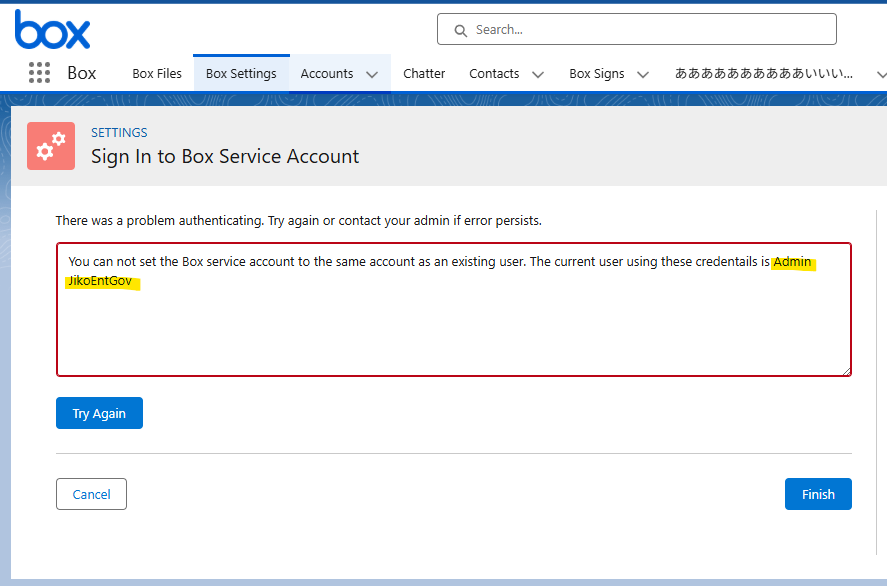This screenshot has height=586, width=887.
Task: Open the Contacts tab
Action: point(494,73)
